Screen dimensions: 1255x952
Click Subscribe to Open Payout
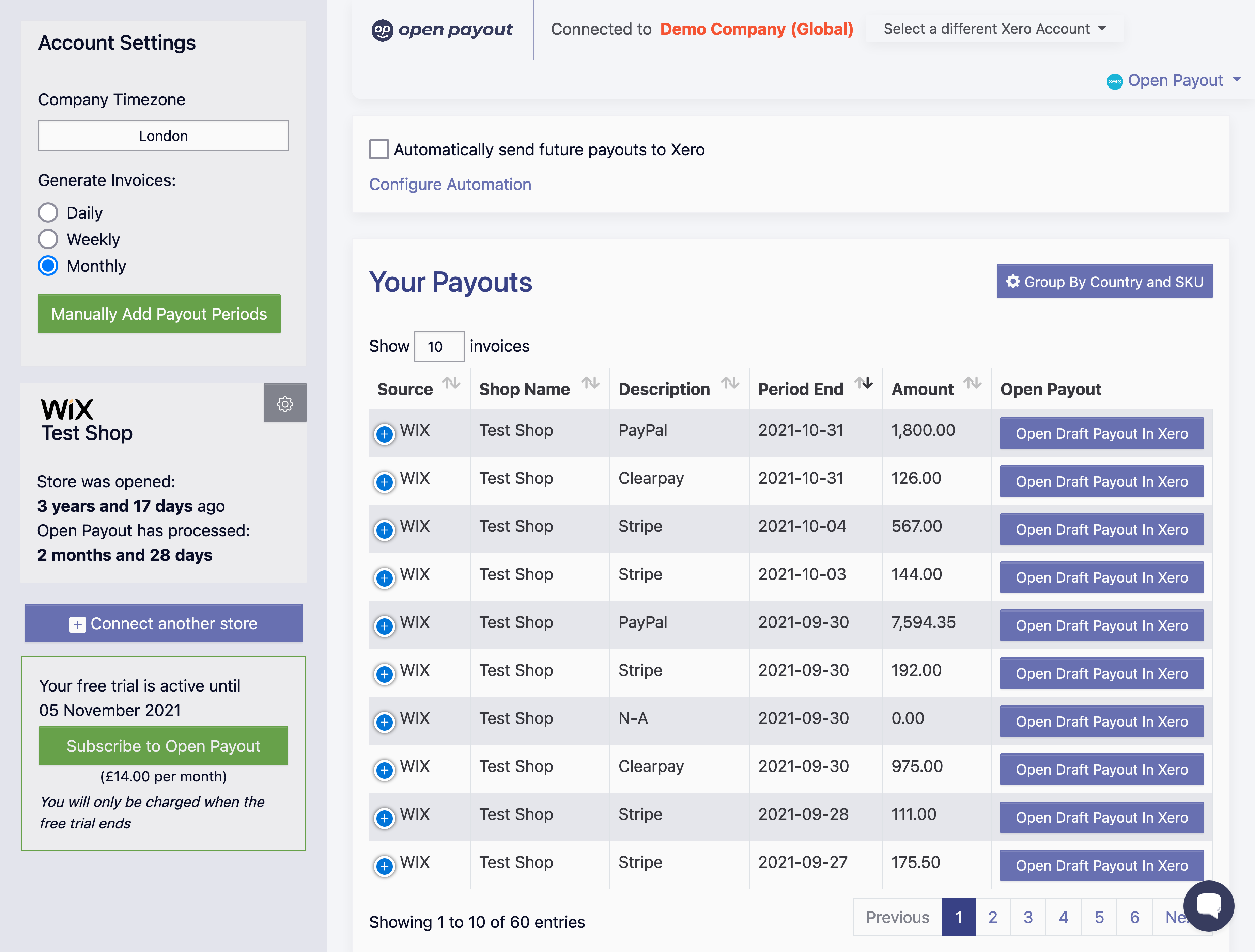164,746
